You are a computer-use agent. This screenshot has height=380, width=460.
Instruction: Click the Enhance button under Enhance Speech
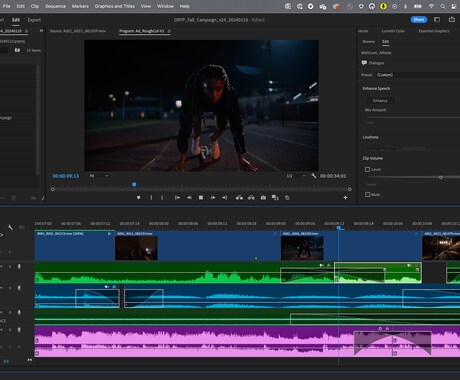(380, 100)
